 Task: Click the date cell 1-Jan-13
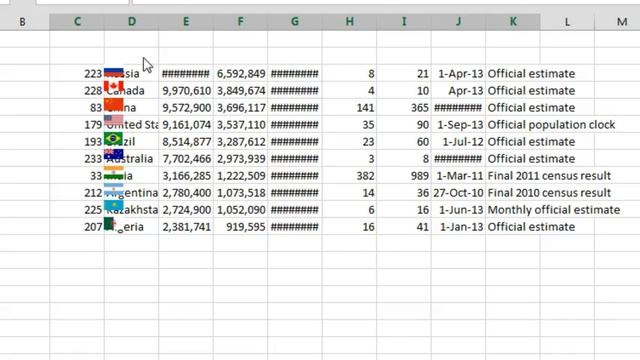pos(458,227)
